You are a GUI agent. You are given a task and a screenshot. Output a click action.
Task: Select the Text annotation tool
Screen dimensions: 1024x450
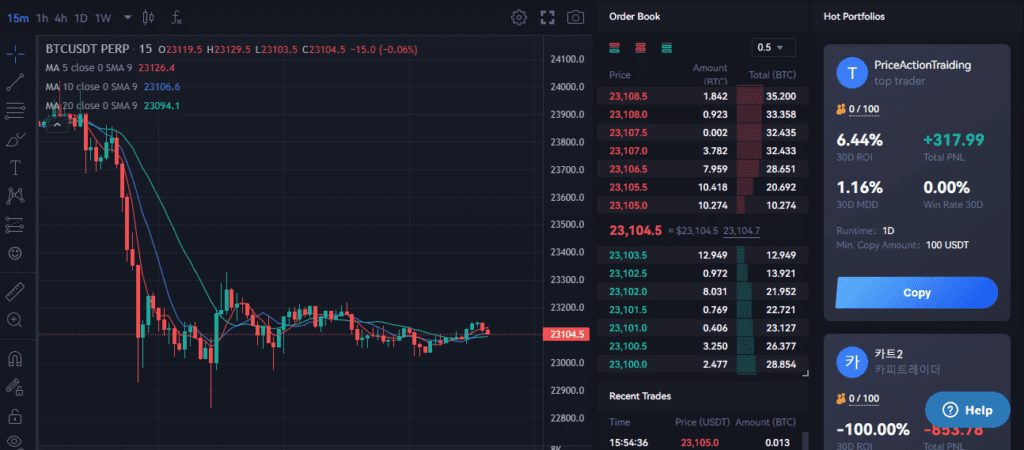pyautogui.click(x=15, y=168)
